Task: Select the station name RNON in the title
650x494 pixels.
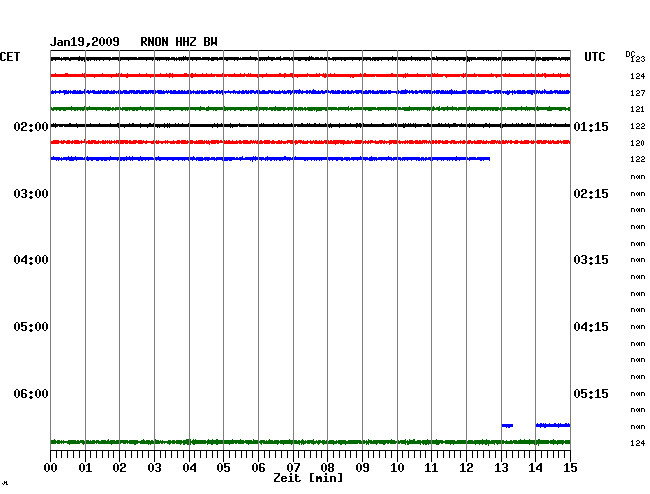Action: tap(154, 42)
